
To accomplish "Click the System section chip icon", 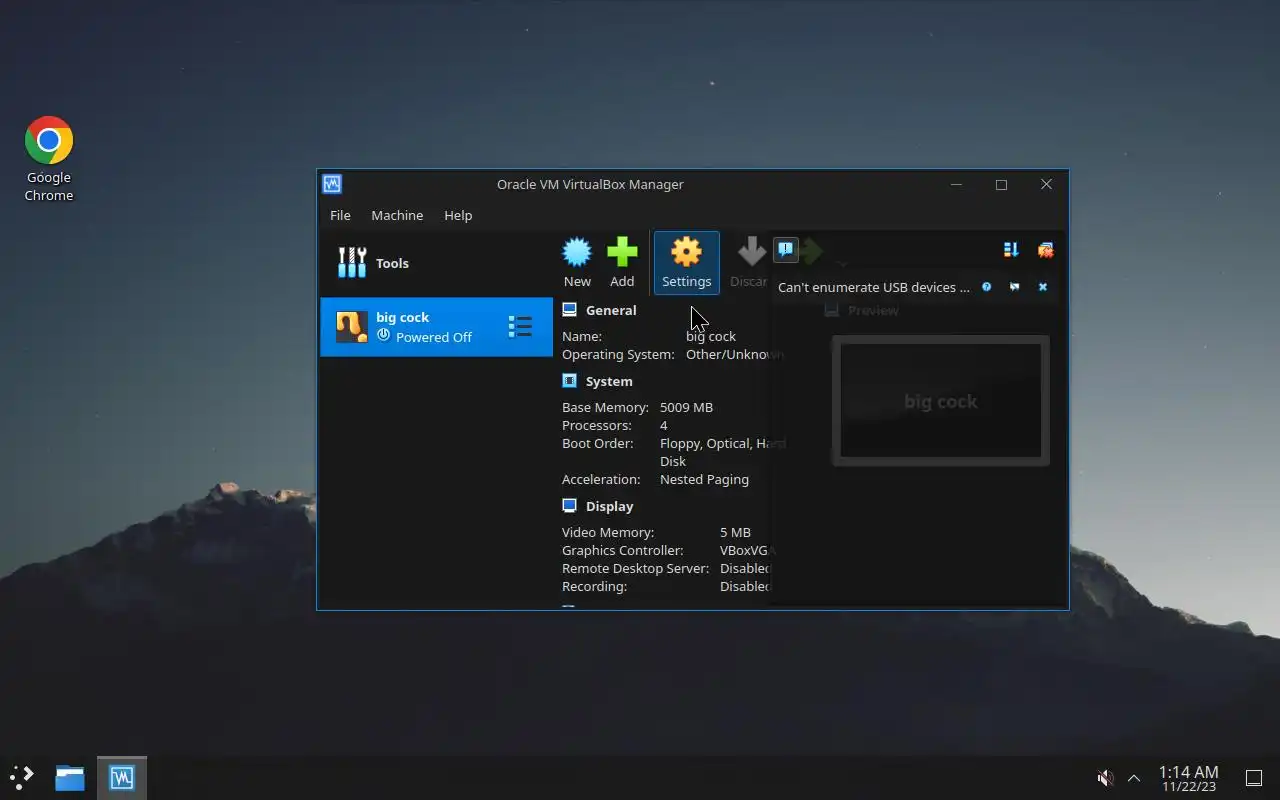I will click(x=570, y=381).
